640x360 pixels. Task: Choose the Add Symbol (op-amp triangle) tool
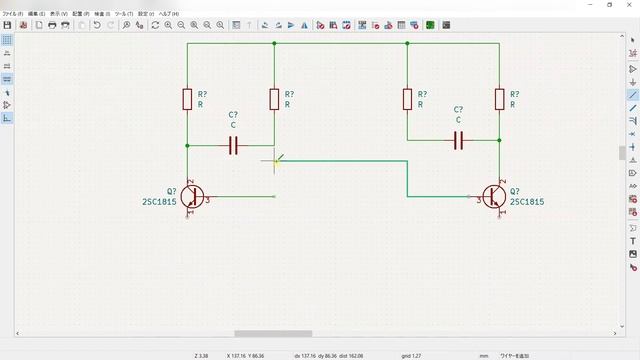(x=633, y=69)
